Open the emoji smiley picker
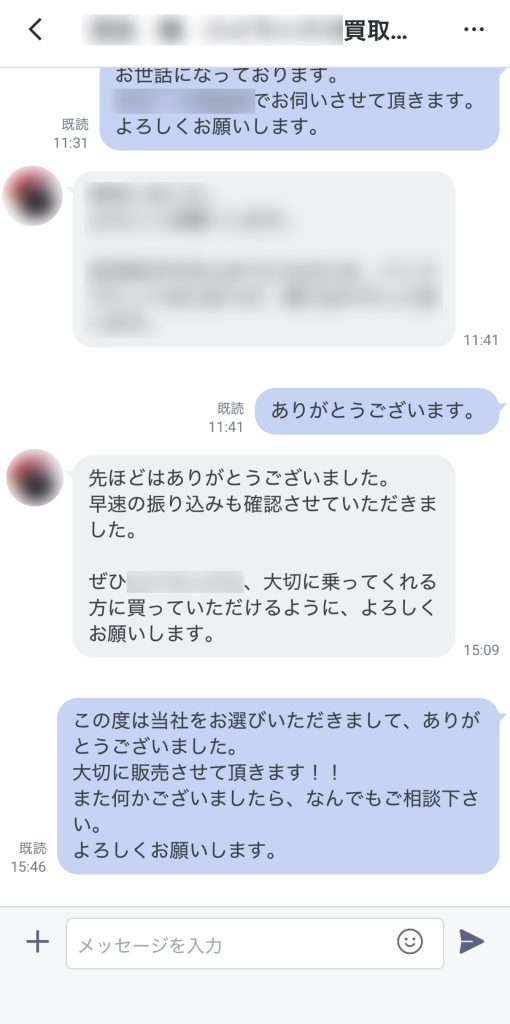Viewport: 510px width, 1024px height. click(x=410, y=941)
